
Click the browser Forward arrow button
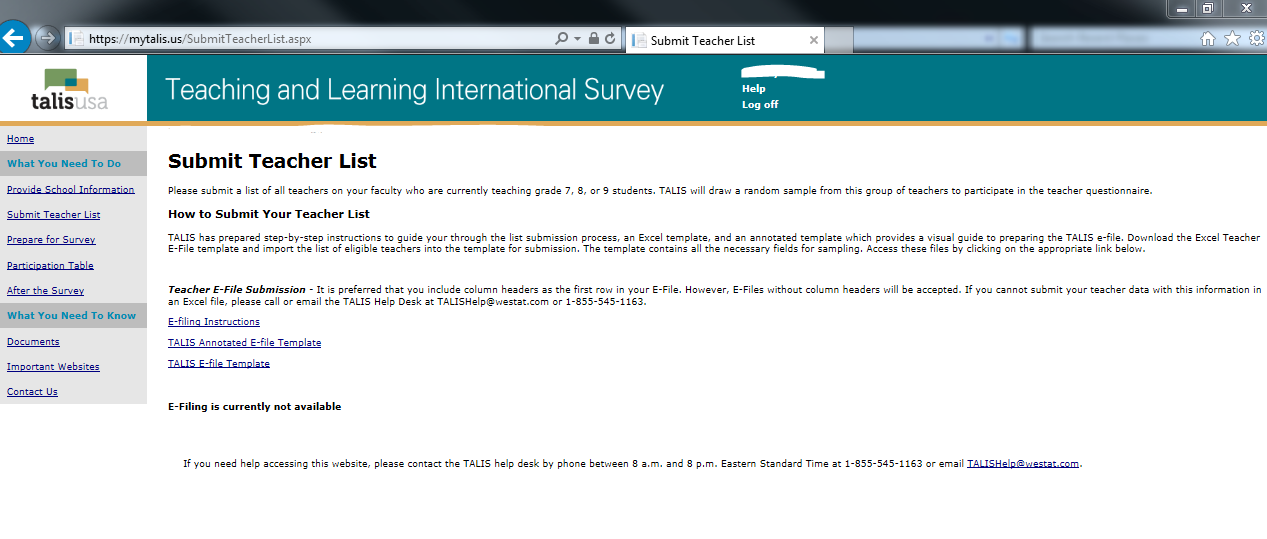tap(46, 38)
